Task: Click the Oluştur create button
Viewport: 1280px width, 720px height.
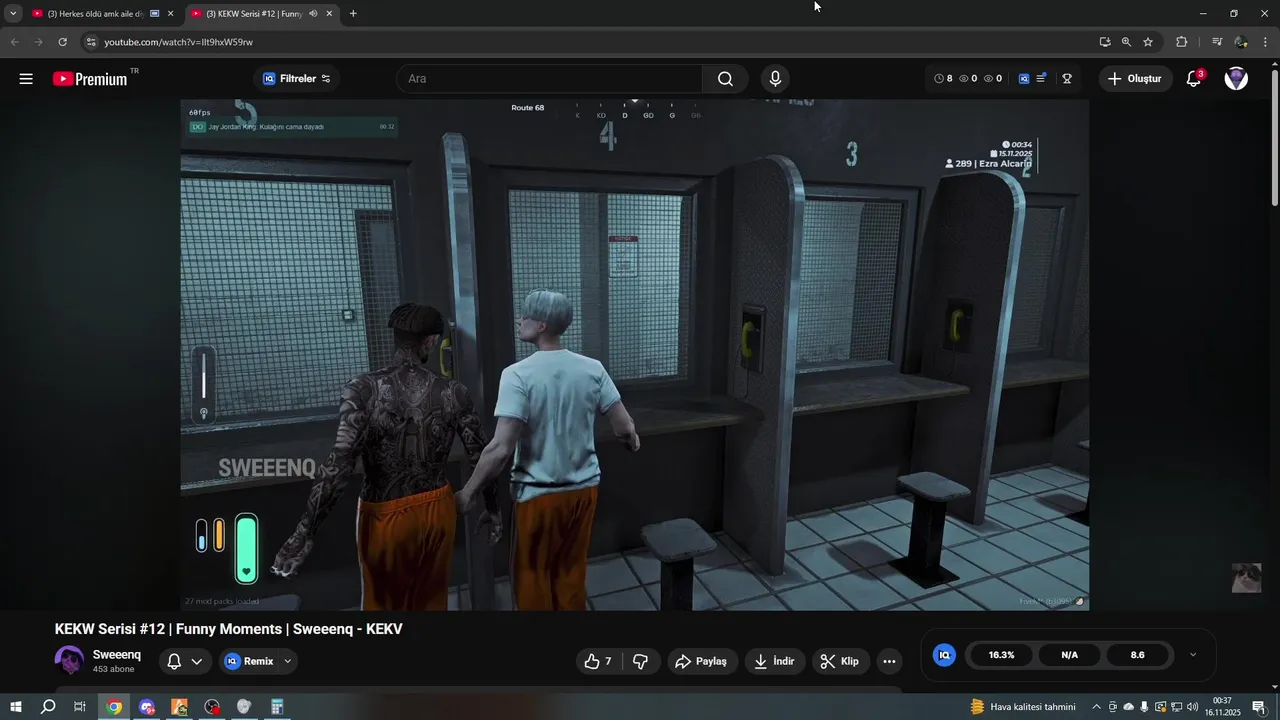Action: [x=1135, y=79]
